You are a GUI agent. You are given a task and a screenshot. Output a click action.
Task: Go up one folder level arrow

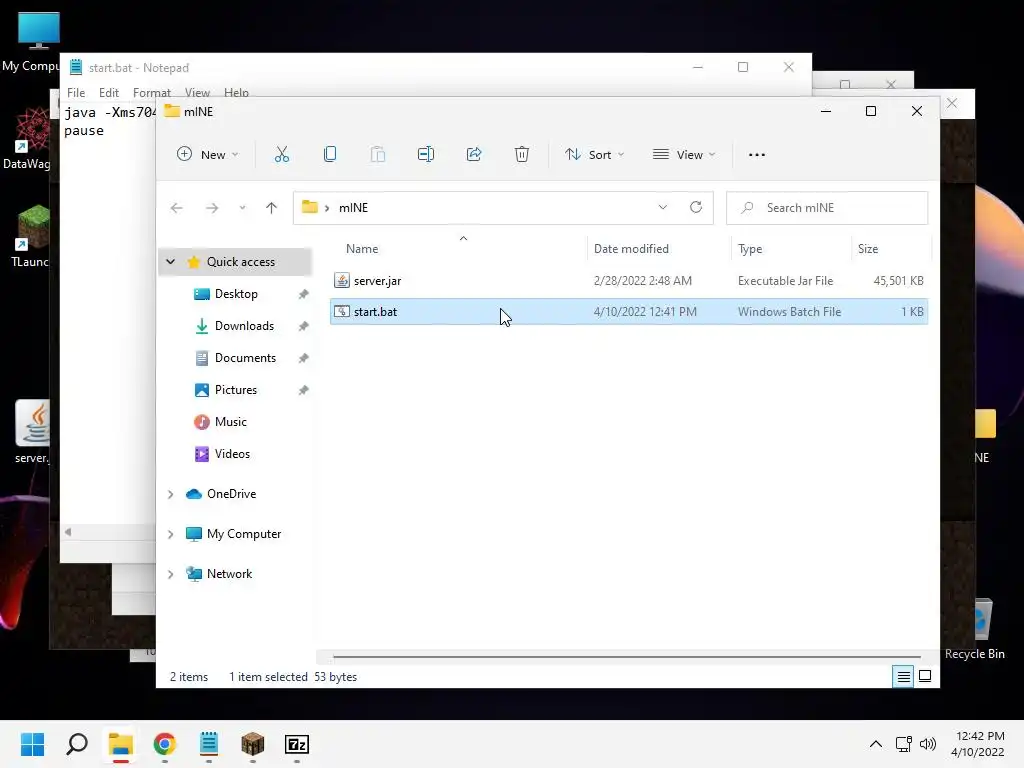click(271, 208)
